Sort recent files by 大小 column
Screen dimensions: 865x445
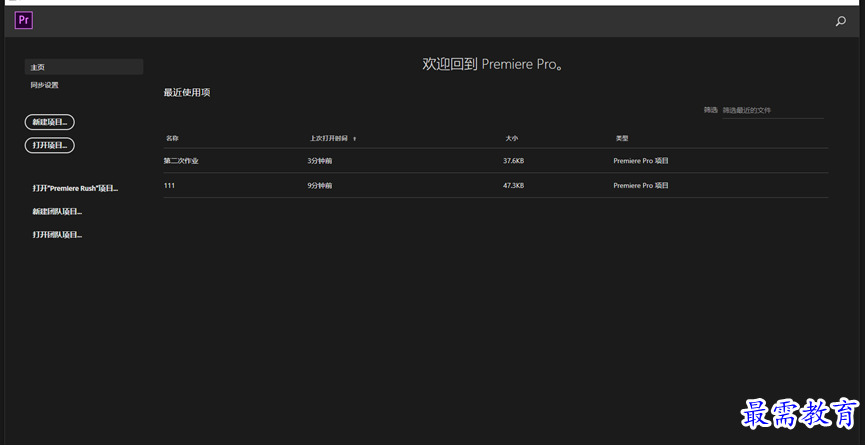point(511,138)
